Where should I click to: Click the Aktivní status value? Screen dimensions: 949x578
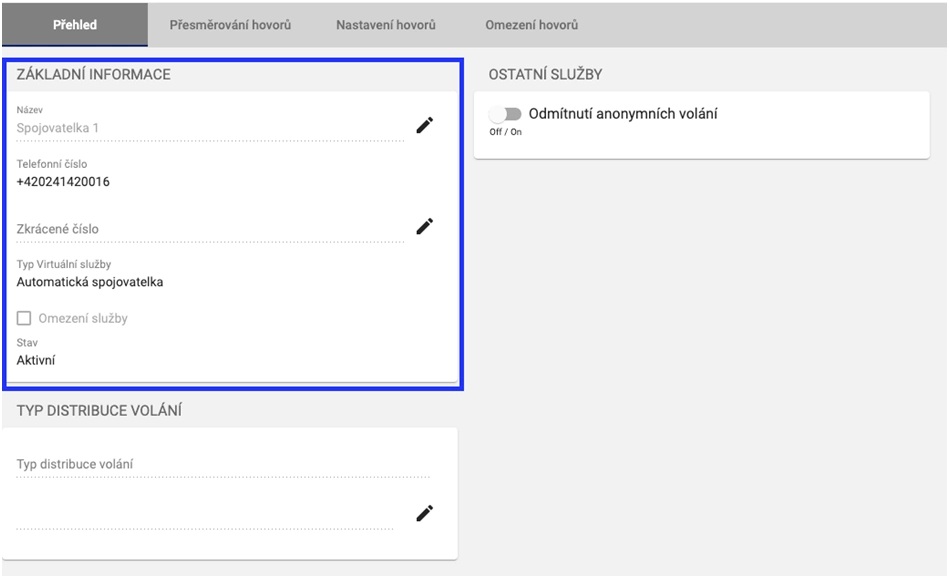click(36, 360)
